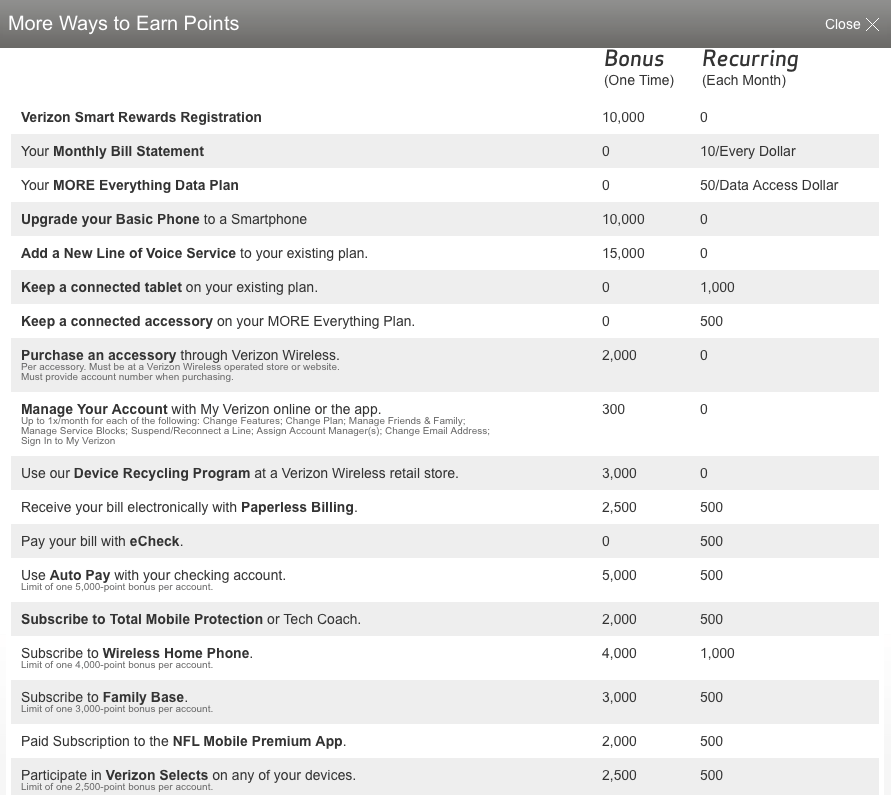Click 2,500 bonus for Paperless Billing
891x795 pixels.
pos(619,507)
